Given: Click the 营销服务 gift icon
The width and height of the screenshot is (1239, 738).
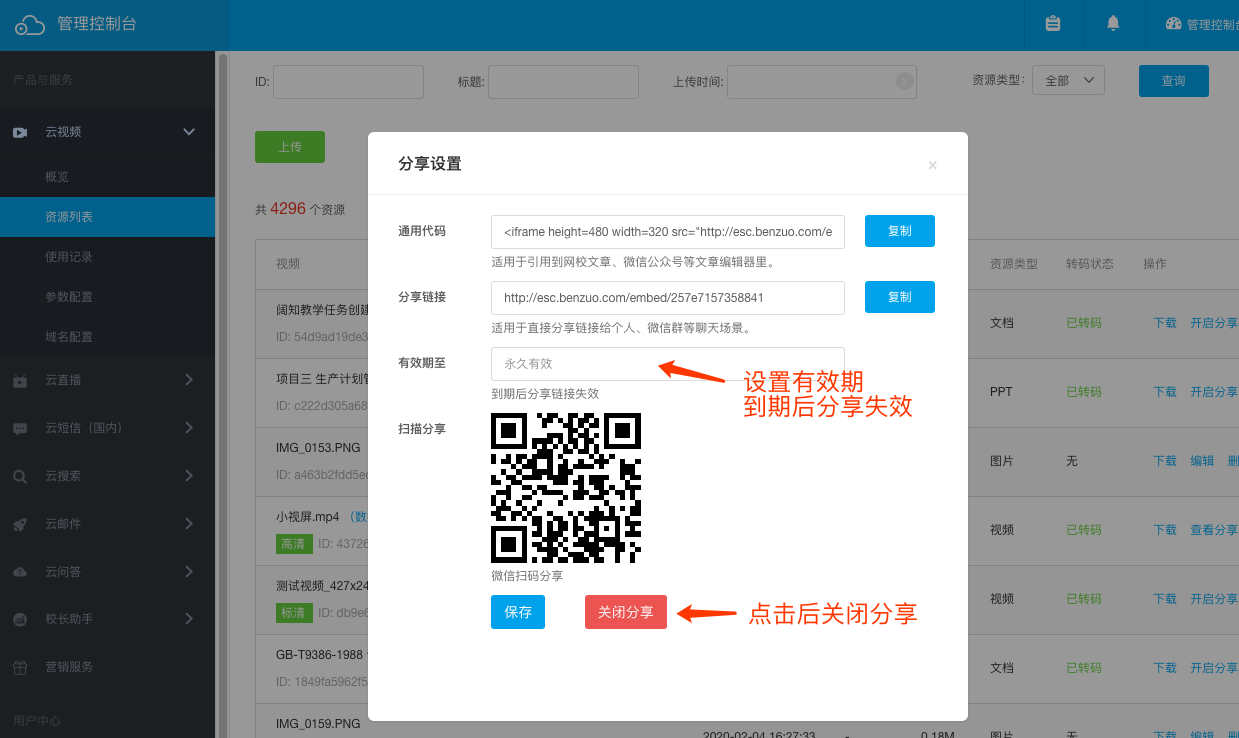Looking at the screenshot, I should click(x=20, y=668).
